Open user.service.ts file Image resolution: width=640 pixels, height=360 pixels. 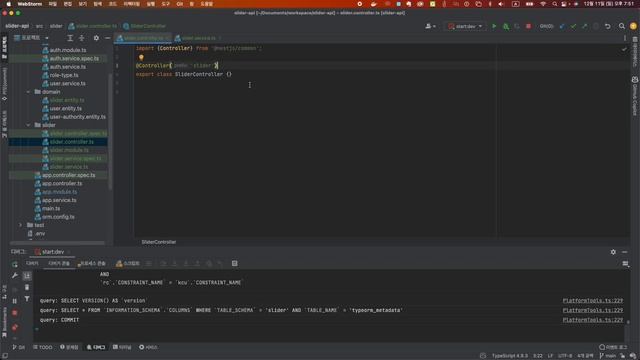point(64,84)
